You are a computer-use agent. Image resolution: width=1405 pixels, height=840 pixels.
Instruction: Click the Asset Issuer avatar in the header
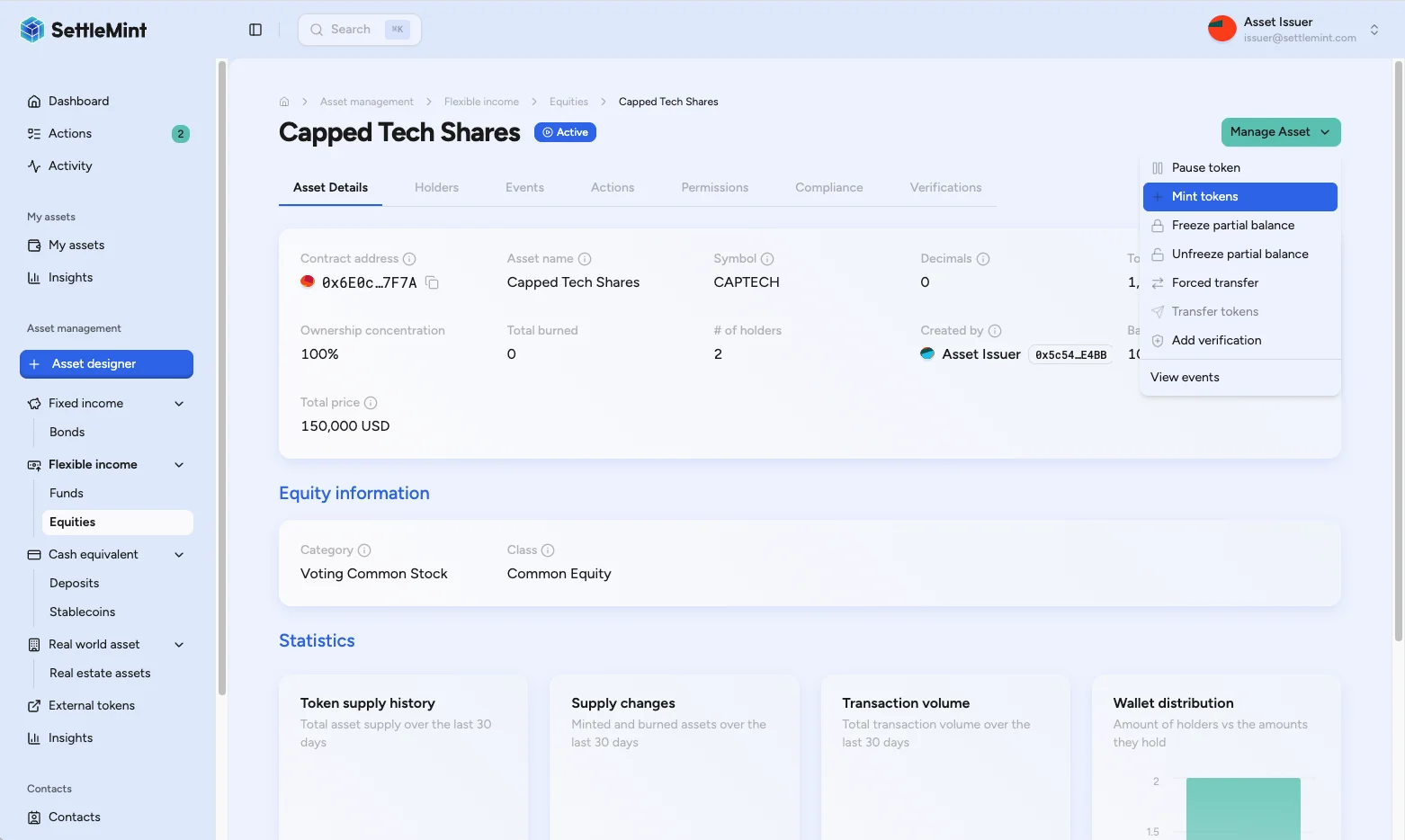tap(1222, 28)
